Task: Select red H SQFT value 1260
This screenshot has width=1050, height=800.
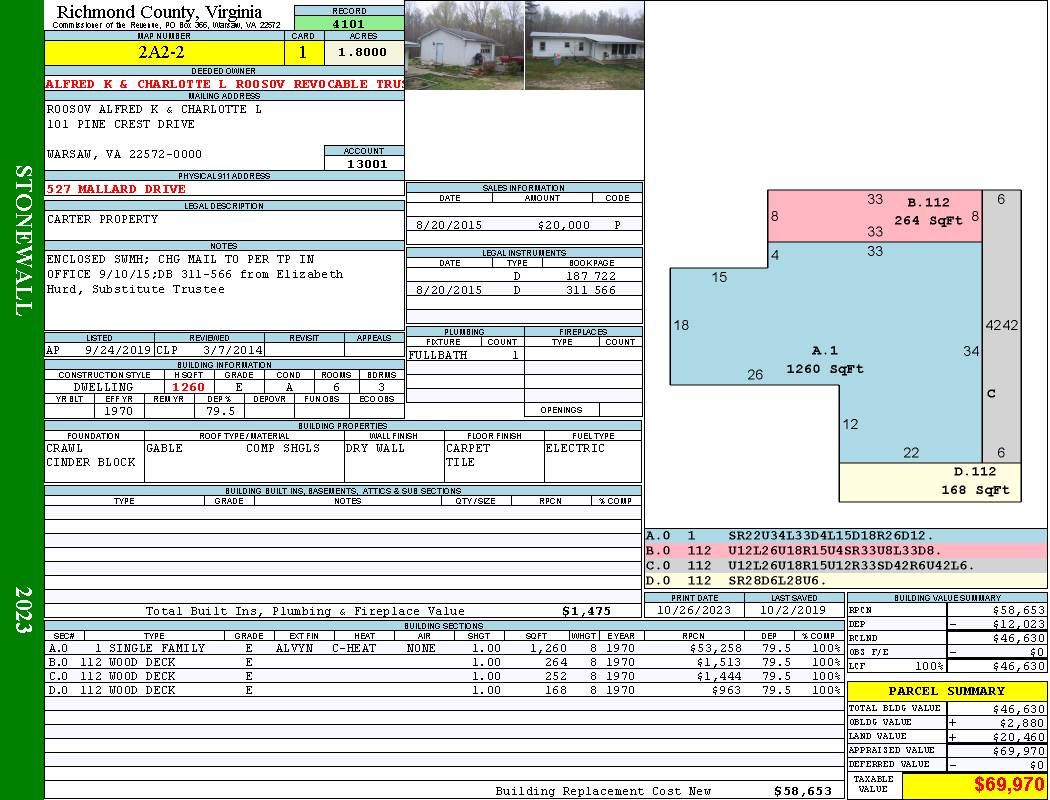Action: pos(188,388)
